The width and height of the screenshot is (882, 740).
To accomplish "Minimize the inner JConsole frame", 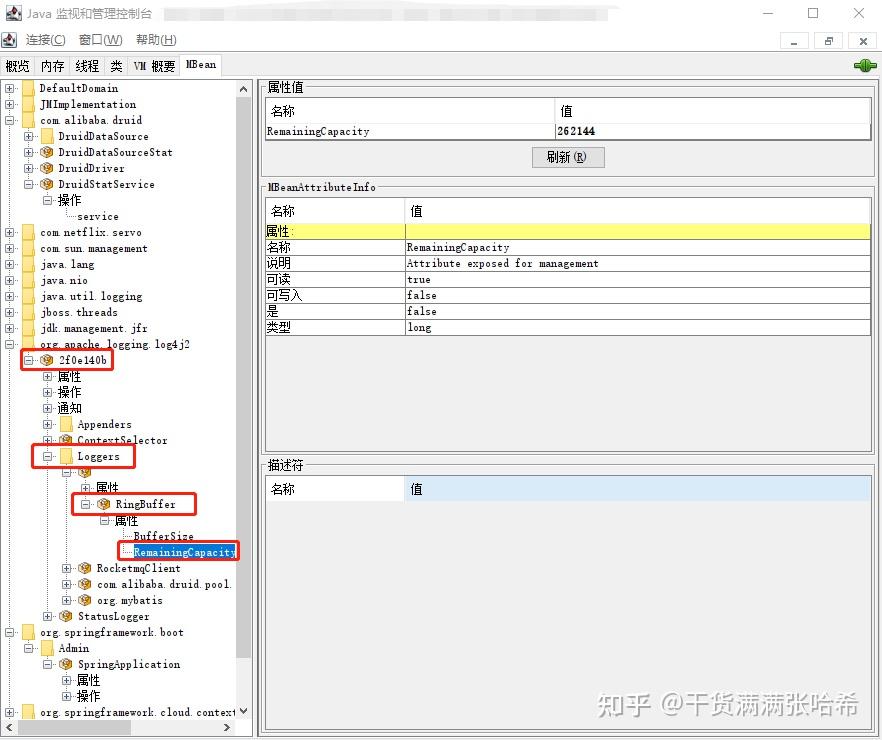I will (794, 41).
